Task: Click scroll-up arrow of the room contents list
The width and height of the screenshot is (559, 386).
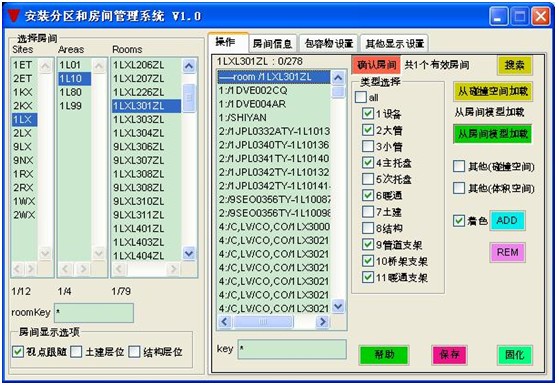Action: (x=338, y=77)
